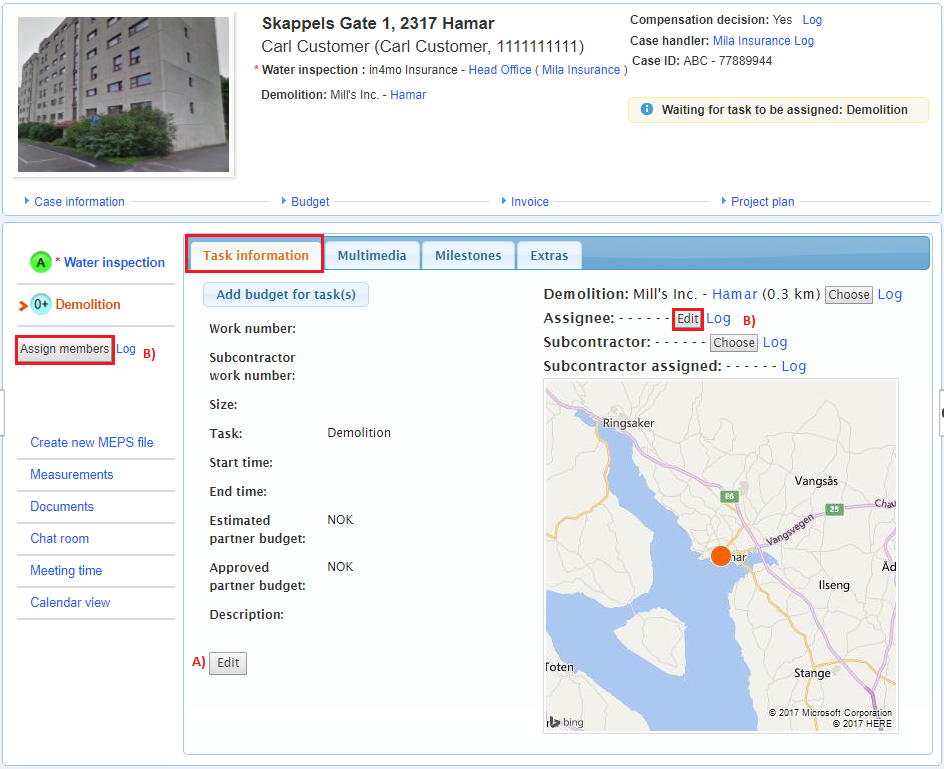Open the Compensation decision Log link
944x769 pixels.
tap(812, 20)
